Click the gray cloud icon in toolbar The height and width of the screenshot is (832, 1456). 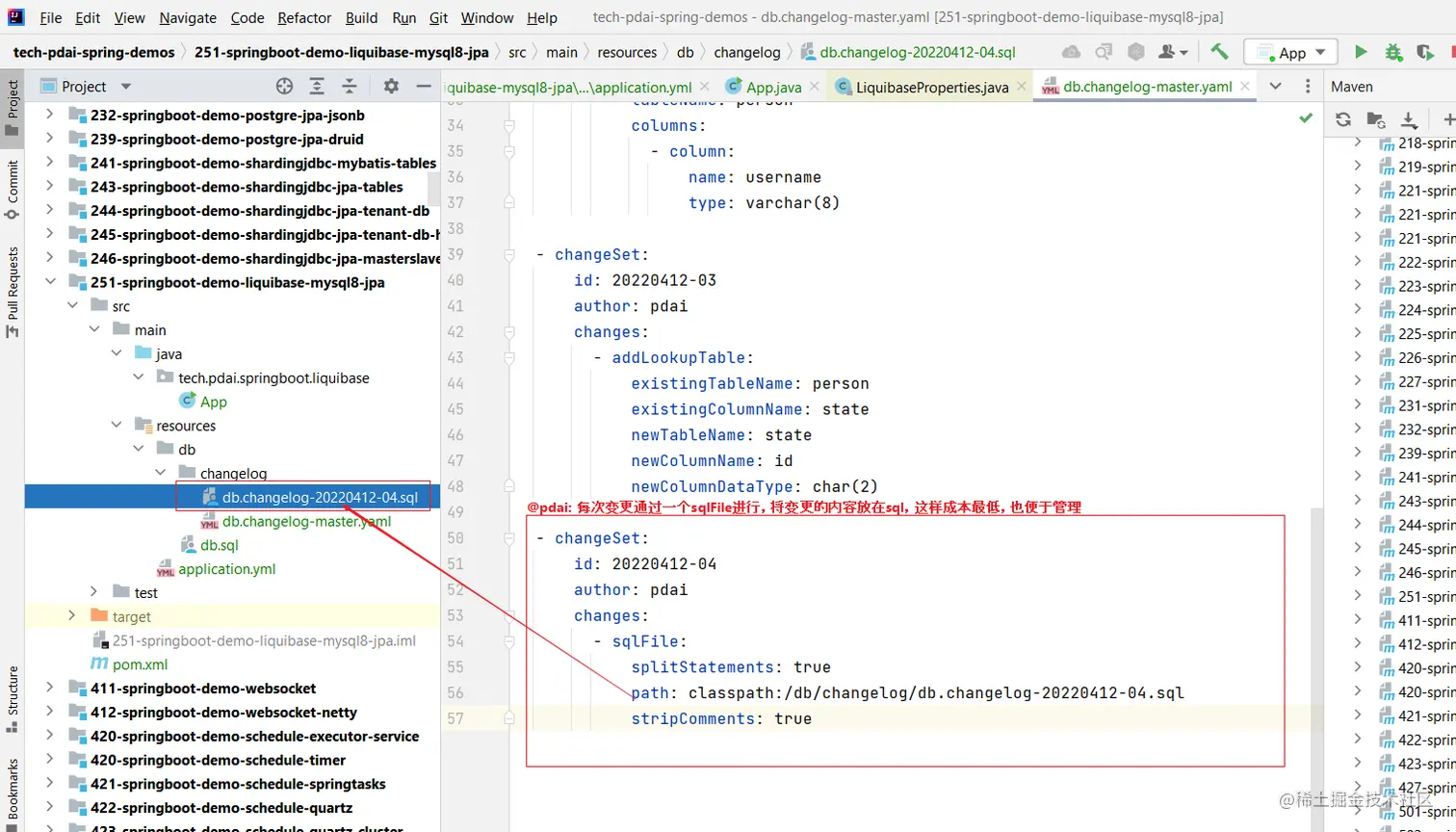(1071, 52)
